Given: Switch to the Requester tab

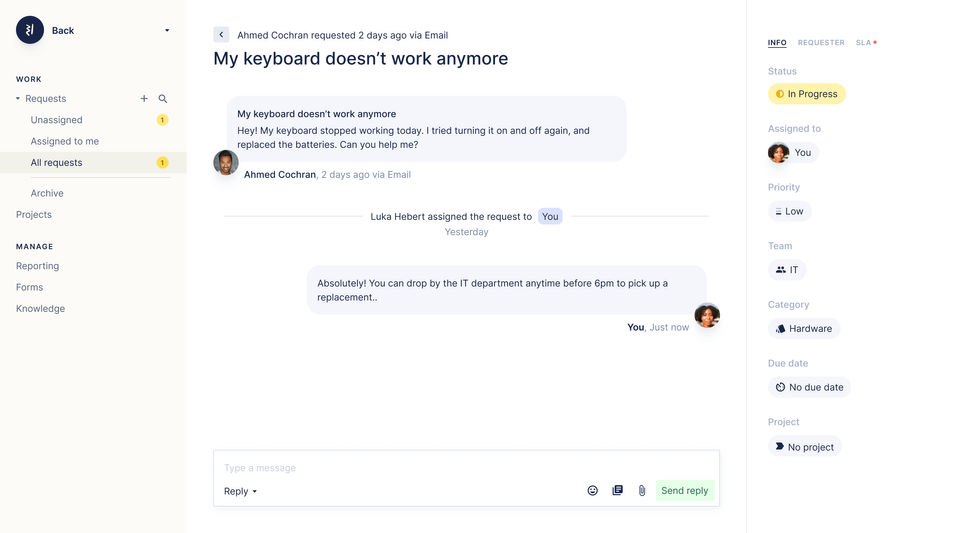Looking at the screenshot, I should click(821, 42).
